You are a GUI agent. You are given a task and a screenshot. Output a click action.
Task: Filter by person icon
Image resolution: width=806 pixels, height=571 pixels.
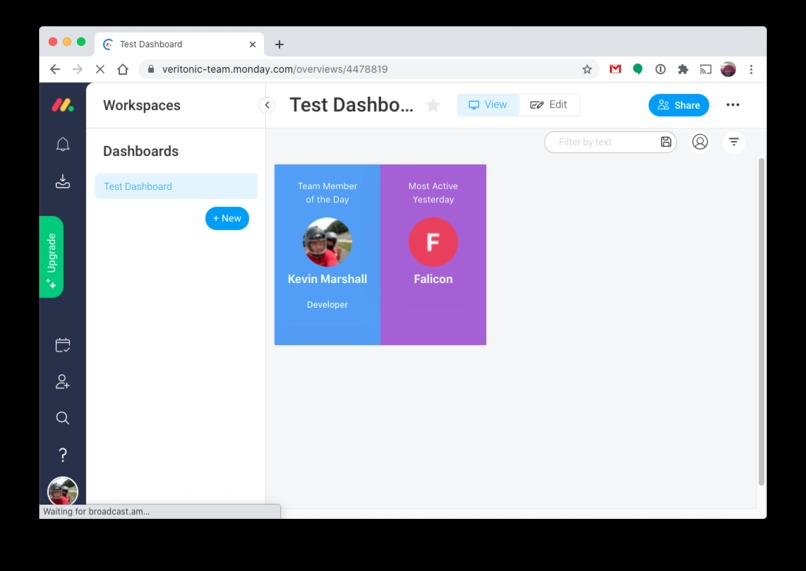click(700, 142)
